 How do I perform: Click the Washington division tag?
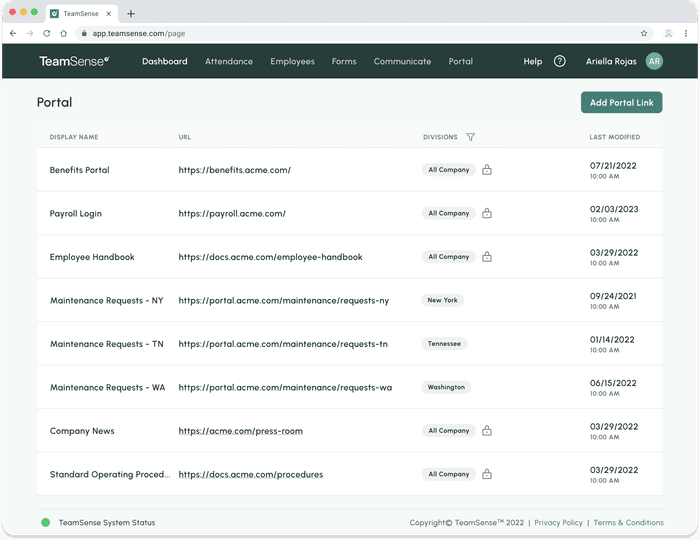tap(446, 387)
